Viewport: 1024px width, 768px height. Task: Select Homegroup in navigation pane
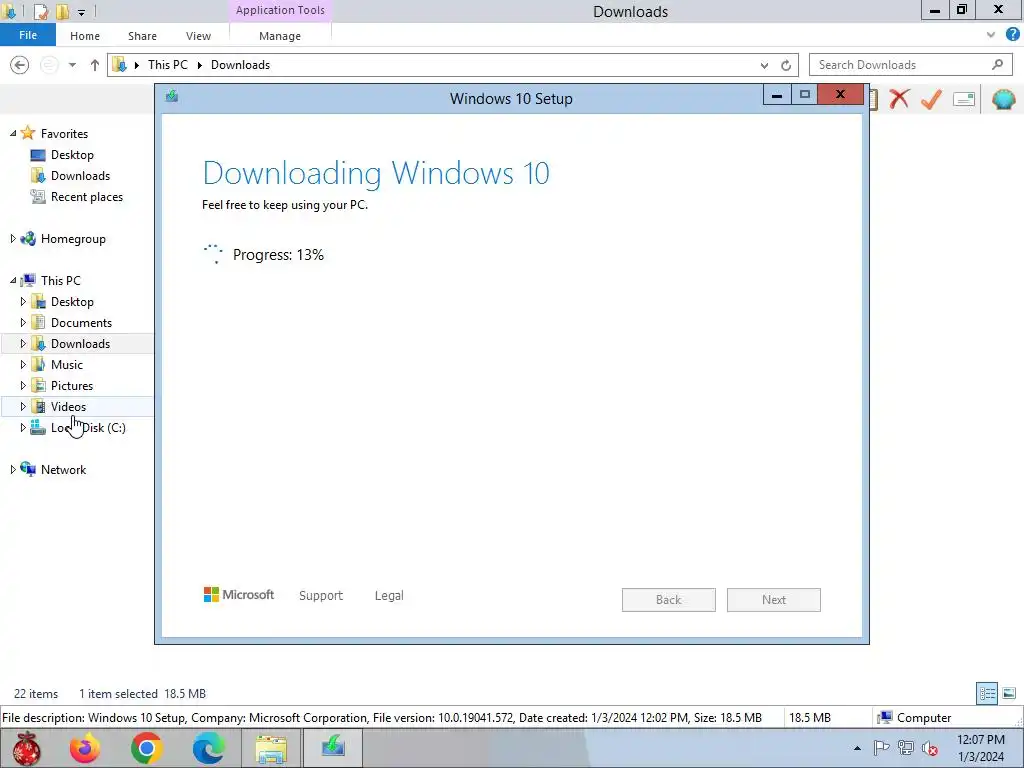pyautogui.click(x=73, y=239)
